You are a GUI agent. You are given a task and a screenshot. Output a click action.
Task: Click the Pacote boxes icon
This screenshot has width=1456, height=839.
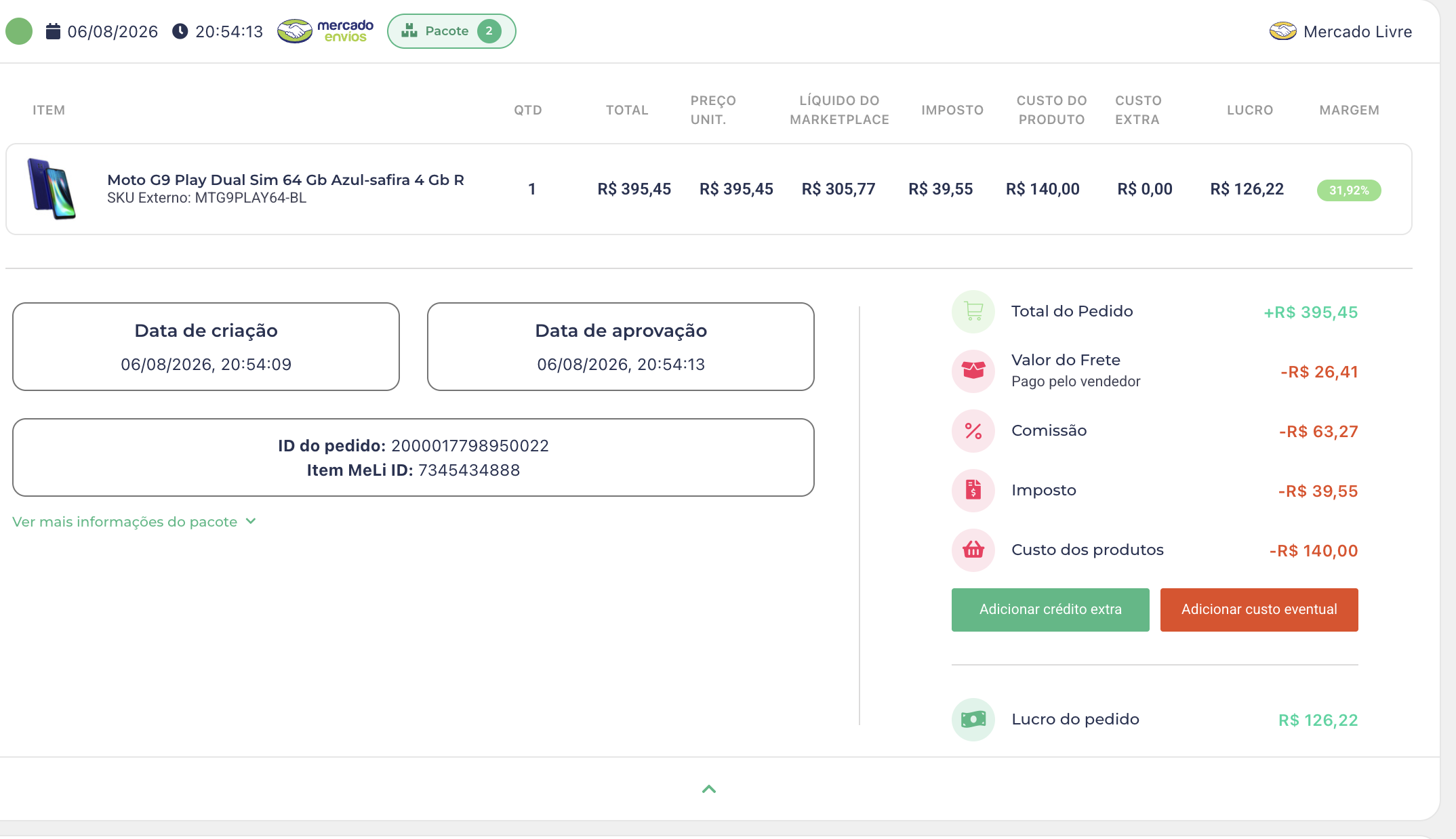click(x=409, y=30)
